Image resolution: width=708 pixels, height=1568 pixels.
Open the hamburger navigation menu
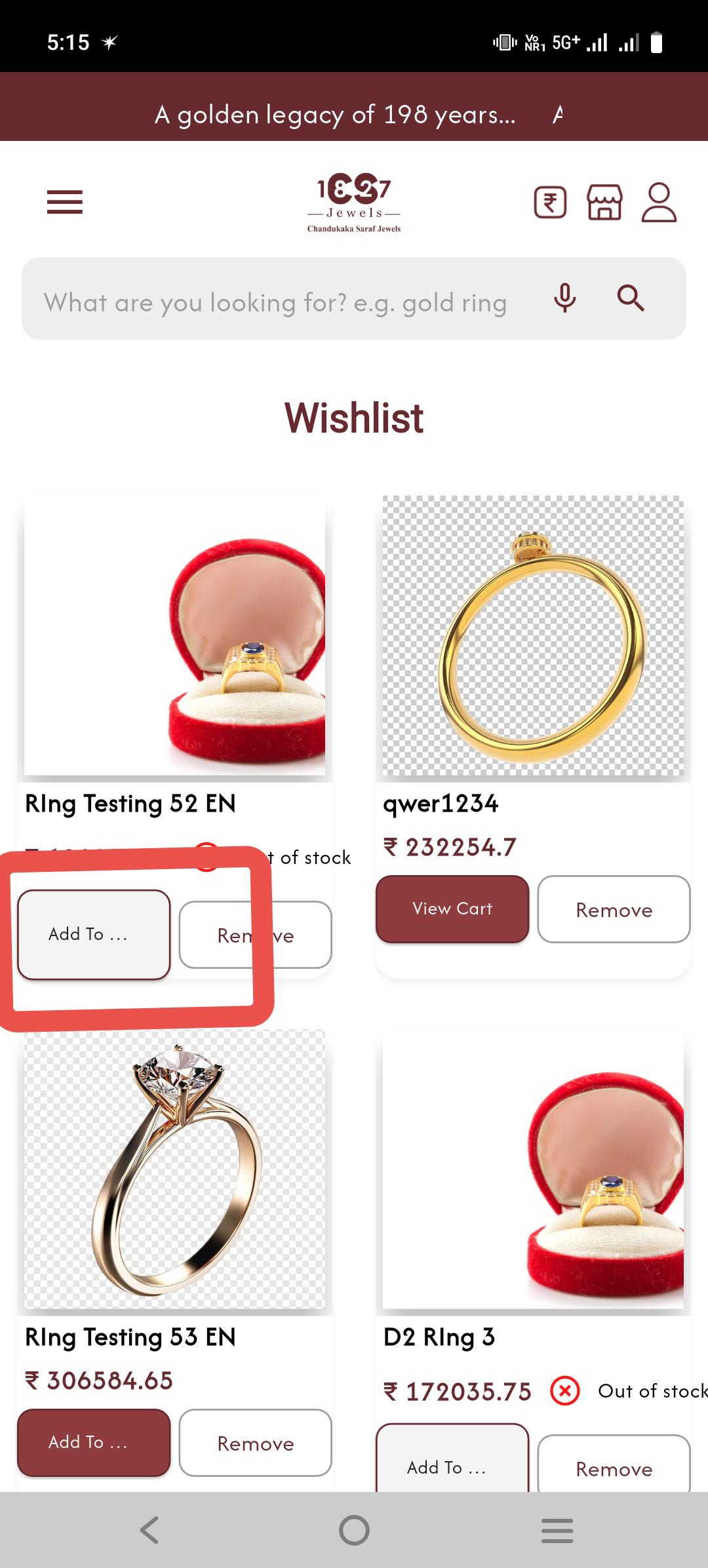tap(65, 202)
